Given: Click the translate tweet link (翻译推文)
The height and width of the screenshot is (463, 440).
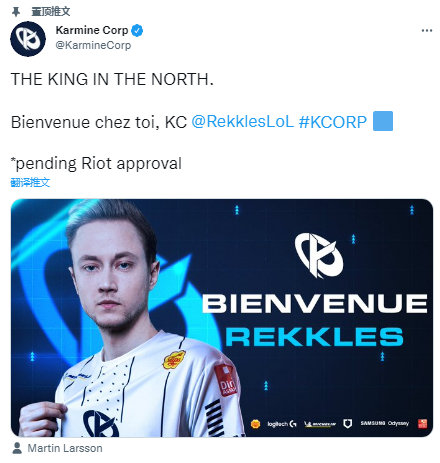Looking at the screenshot, I should coord(30,182).
